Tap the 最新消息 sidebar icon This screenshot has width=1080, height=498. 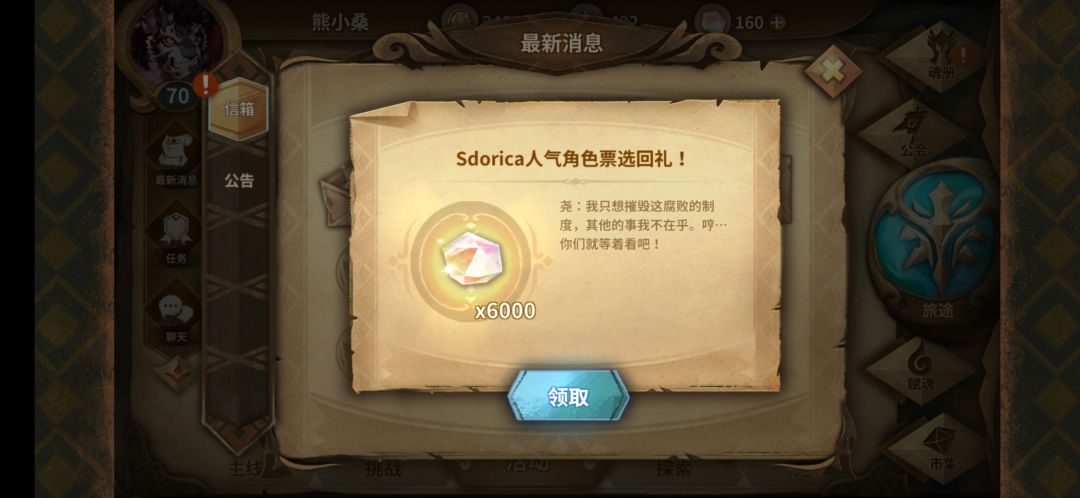tap(176, 159)
